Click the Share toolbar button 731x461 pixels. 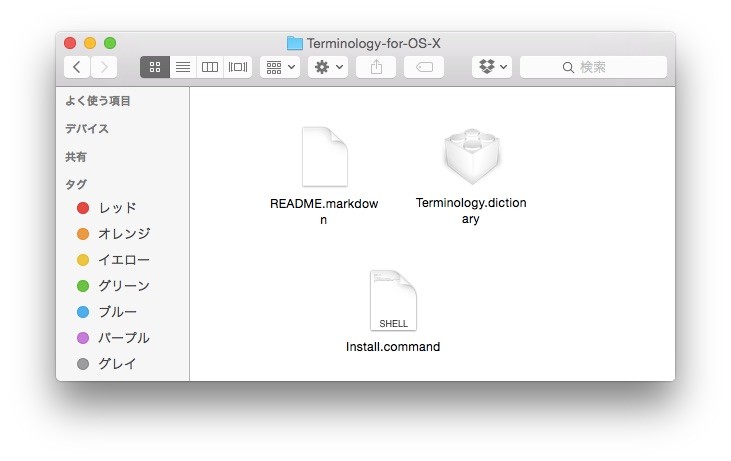point(376,67)
